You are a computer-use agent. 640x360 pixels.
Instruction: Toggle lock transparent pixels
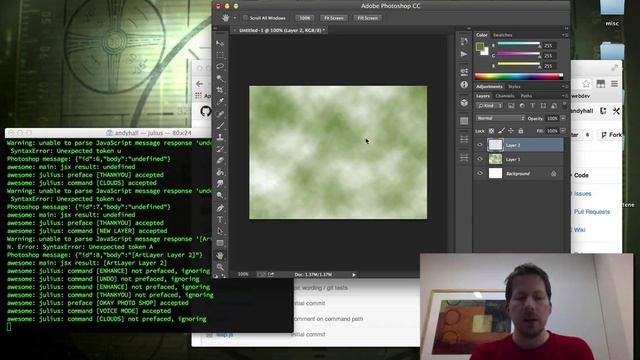coord(491,131)
